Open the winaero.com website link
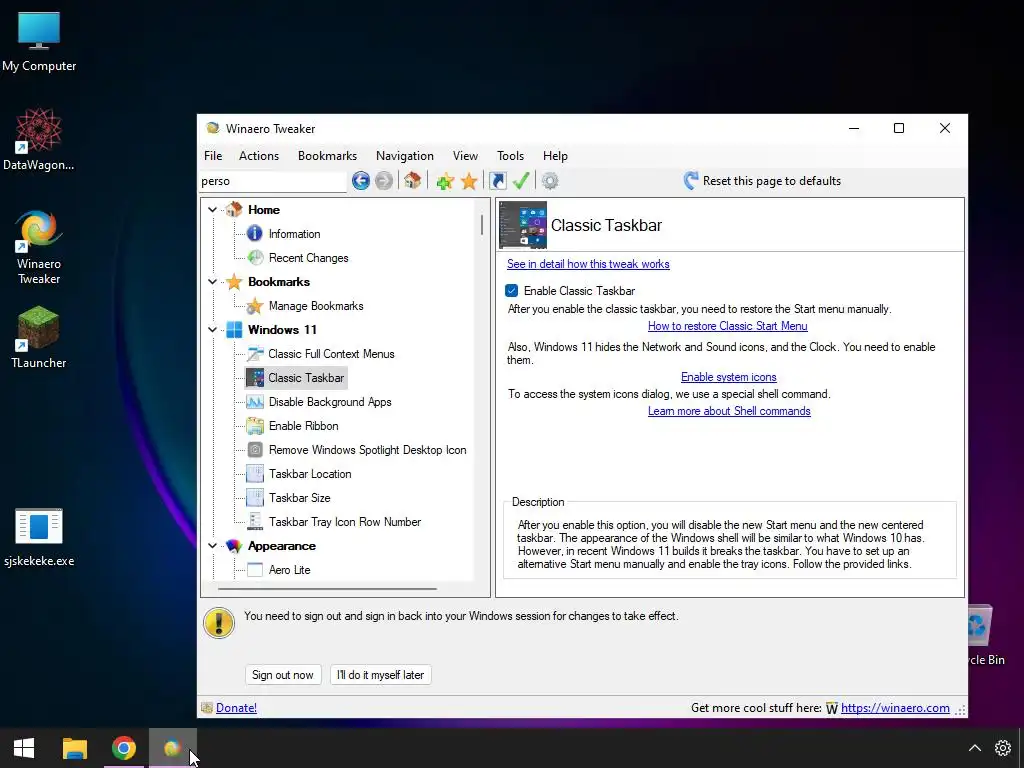Viewport: 1024px width, 768px height. 895,708
